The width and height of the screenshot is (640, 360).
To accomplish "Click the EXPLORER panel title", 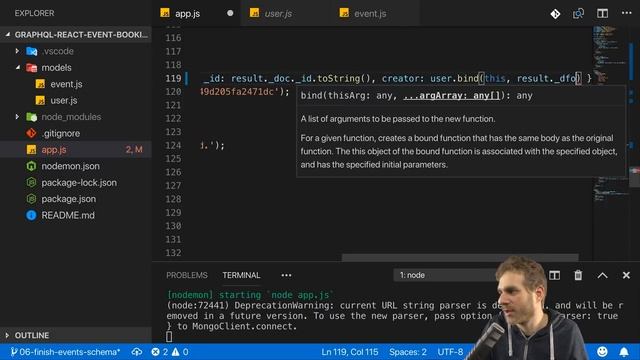I will point(34,13).
